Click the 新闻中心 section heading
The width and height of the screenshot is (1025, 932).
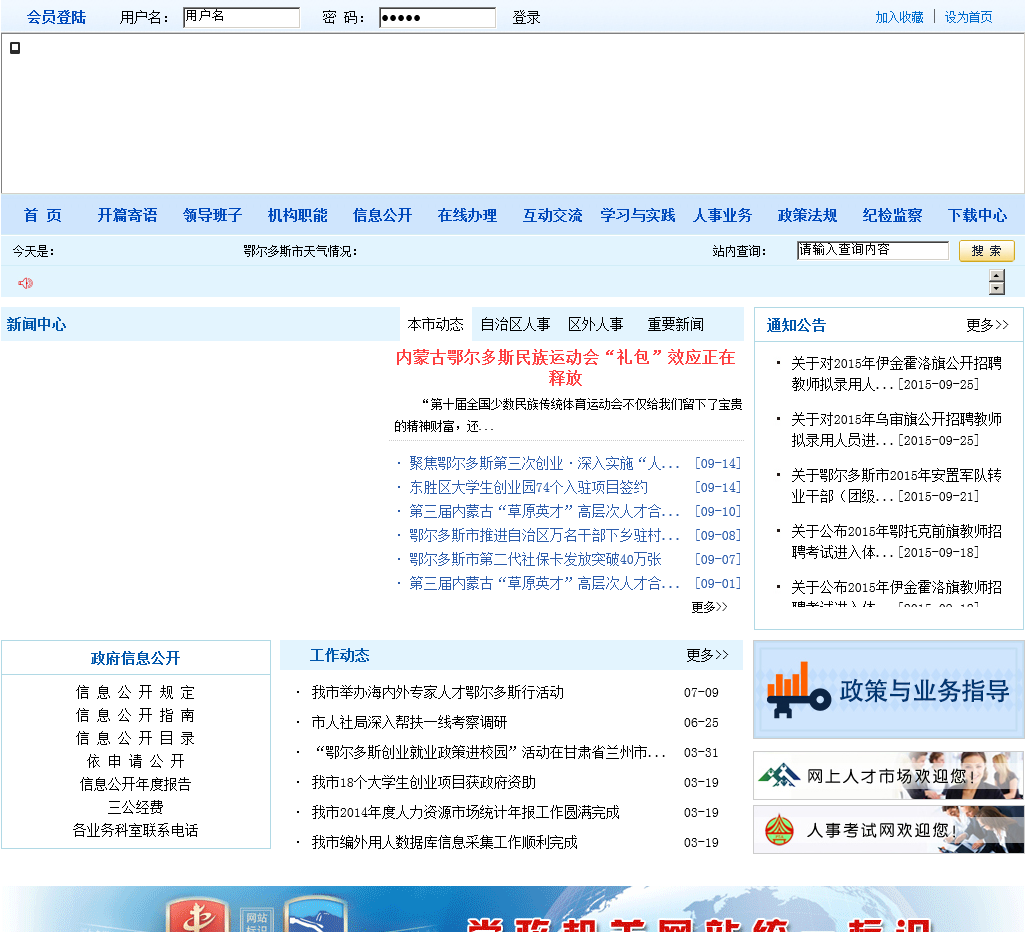(x=37, y=324)
